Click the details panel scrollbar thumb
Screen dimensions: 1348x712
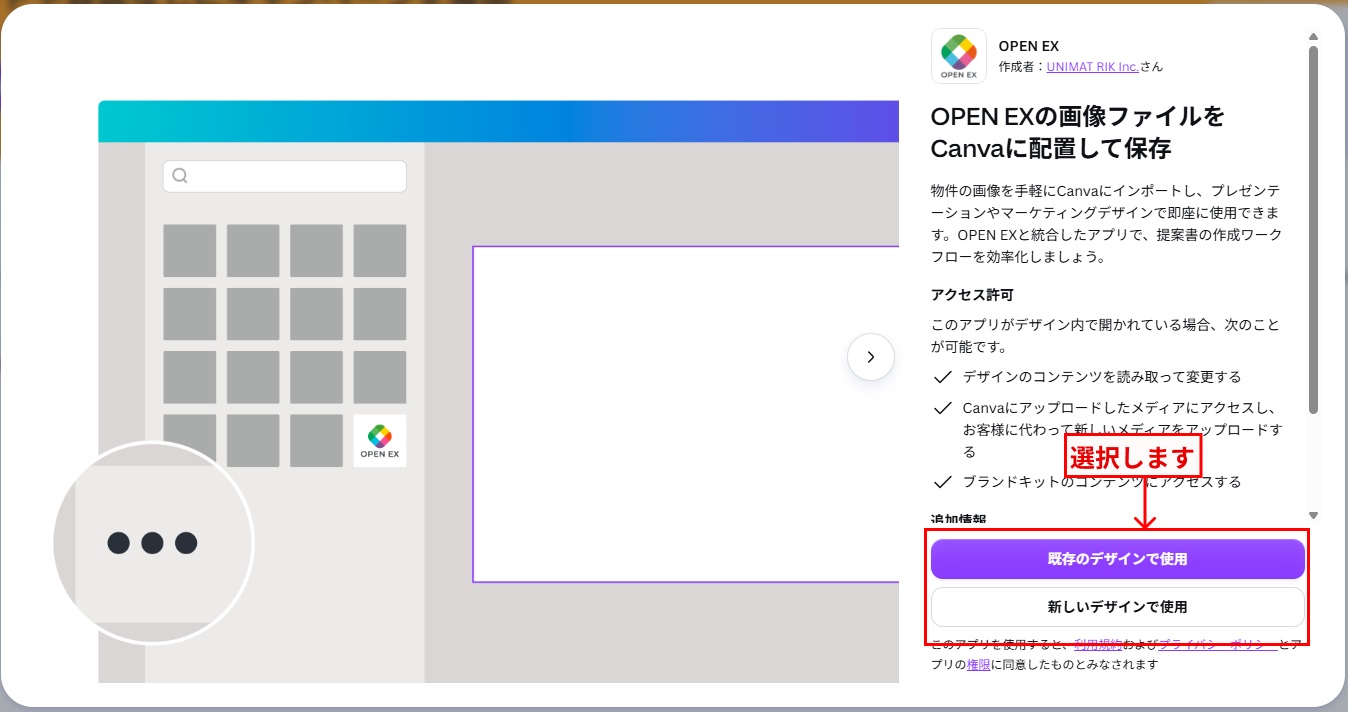click(x=1314, y=230)
